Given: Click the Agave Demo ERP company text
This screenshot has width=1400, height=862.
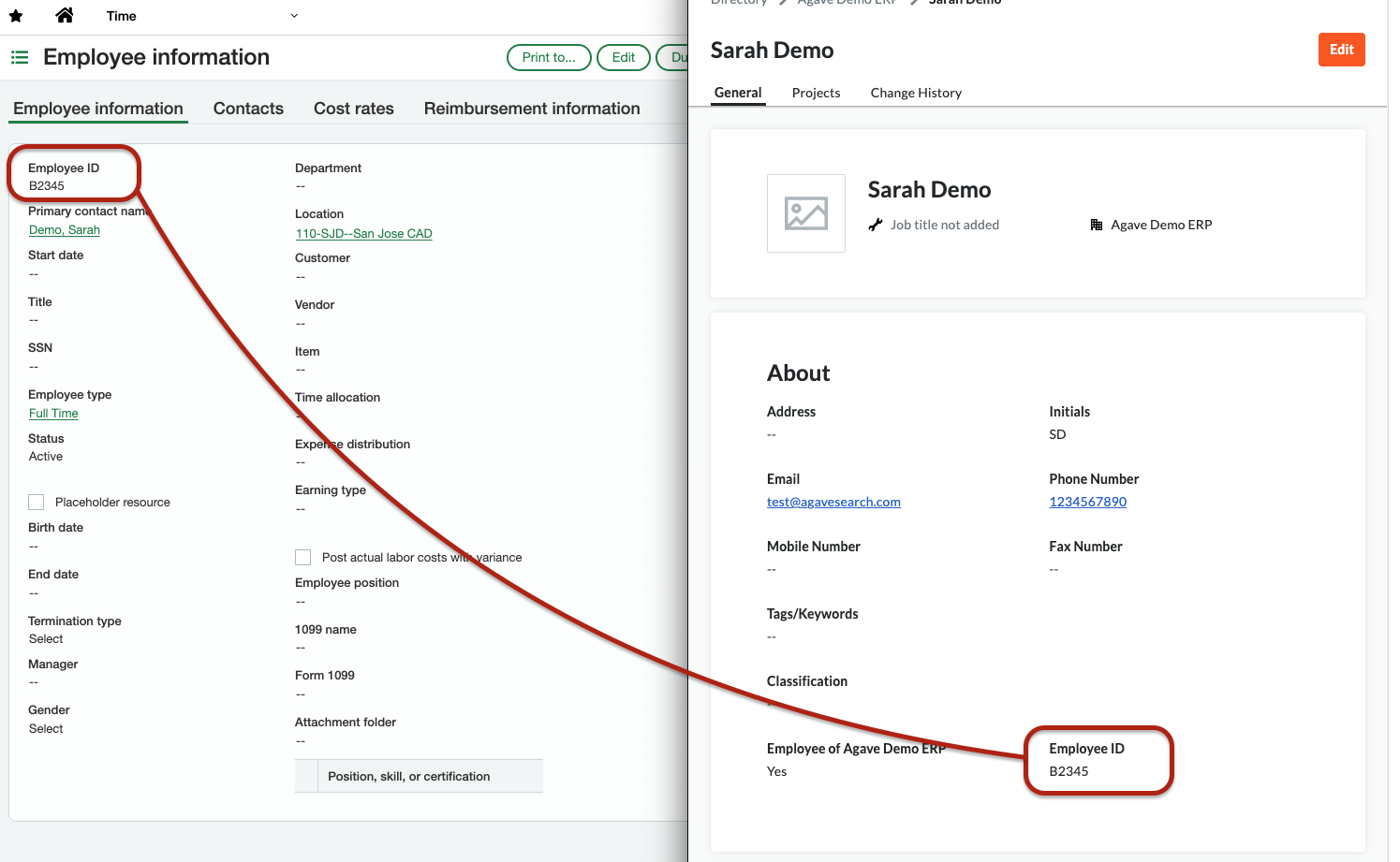Looking at the screenshot, I should point(1161,225).
